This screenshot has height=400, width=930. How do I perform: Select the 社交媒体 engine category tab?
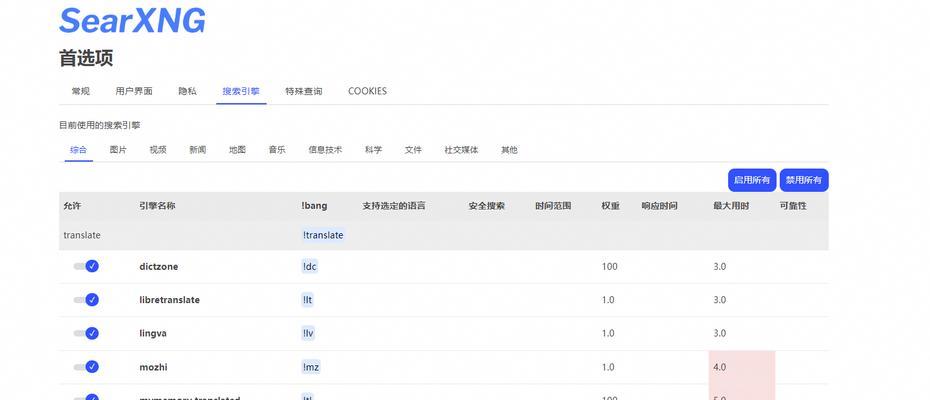pos(461,150)
